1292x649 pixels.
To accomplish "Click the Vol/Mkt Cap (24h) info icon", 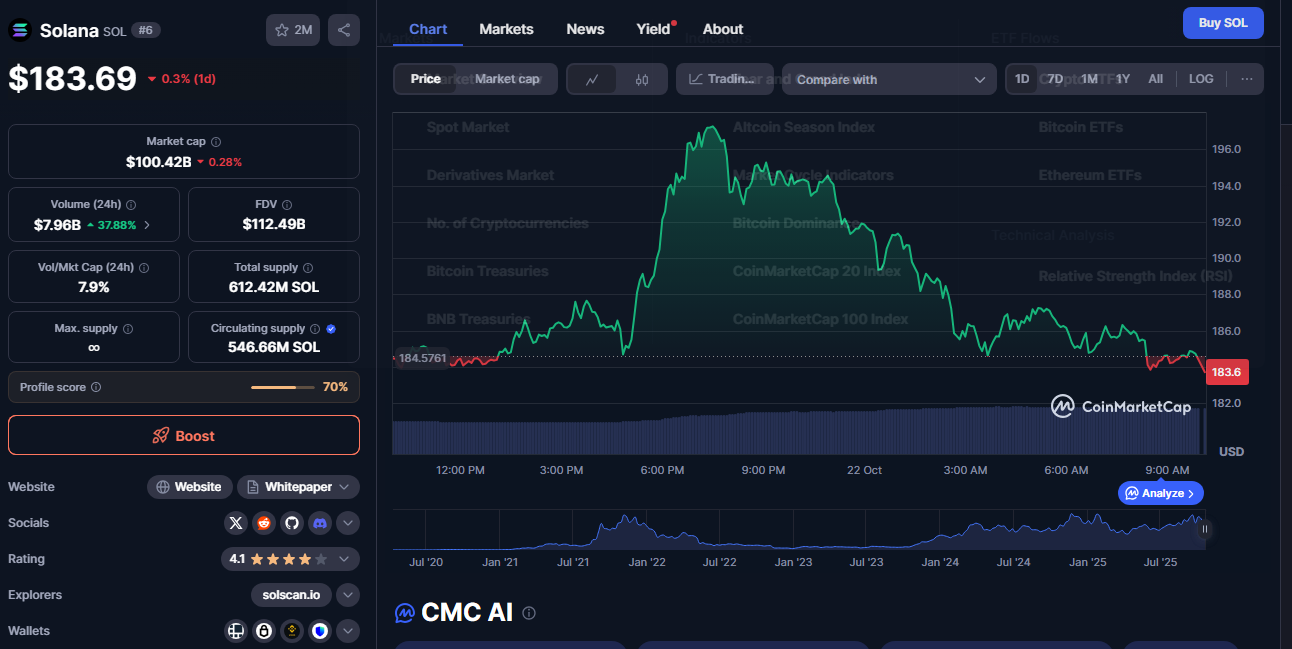I will (144, 268).
